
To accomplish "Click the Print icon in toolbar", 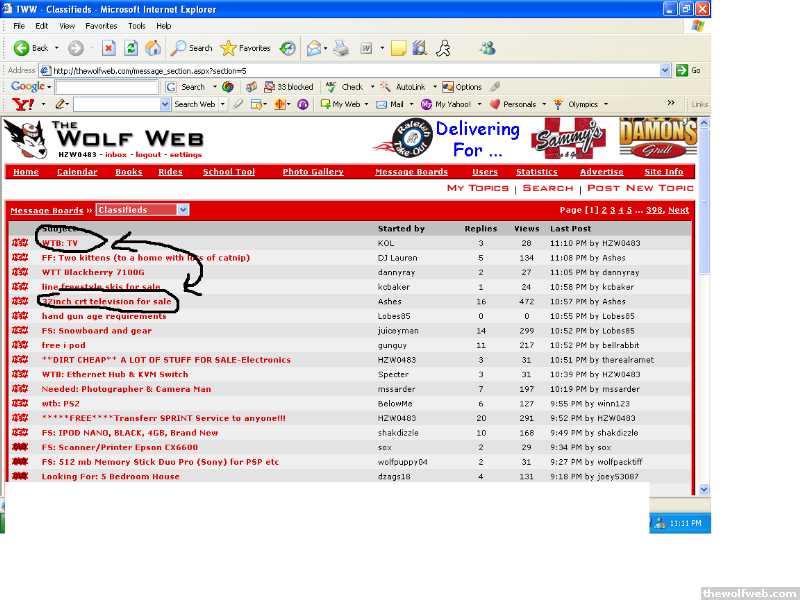I will [x=341, y=48].
